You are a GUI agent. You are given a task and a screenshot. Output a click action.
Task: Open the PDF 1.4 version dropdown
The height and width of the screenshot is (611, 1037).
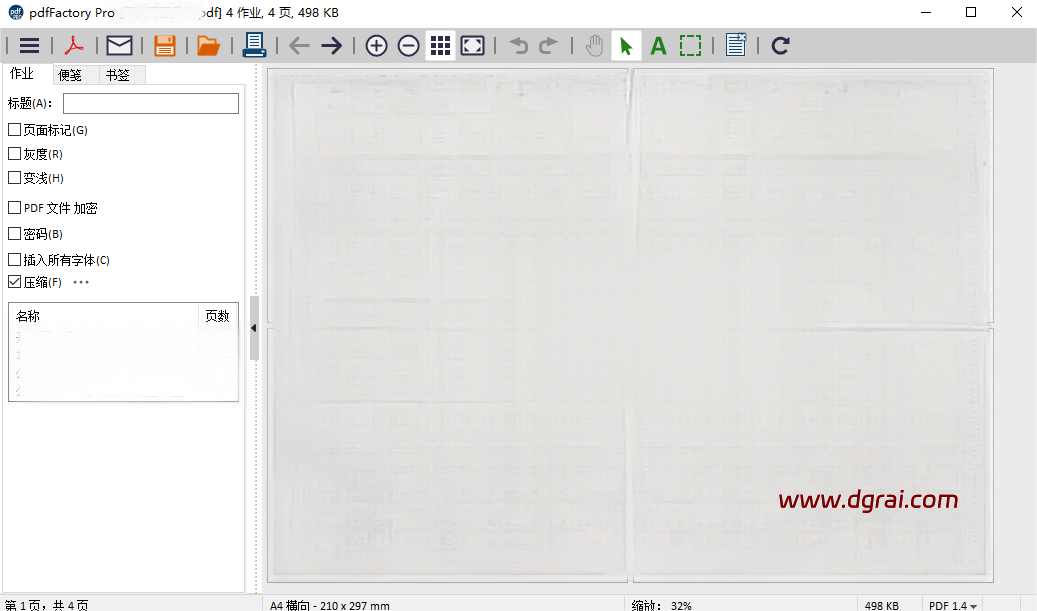pyautogui.click(x=953, y=605)
